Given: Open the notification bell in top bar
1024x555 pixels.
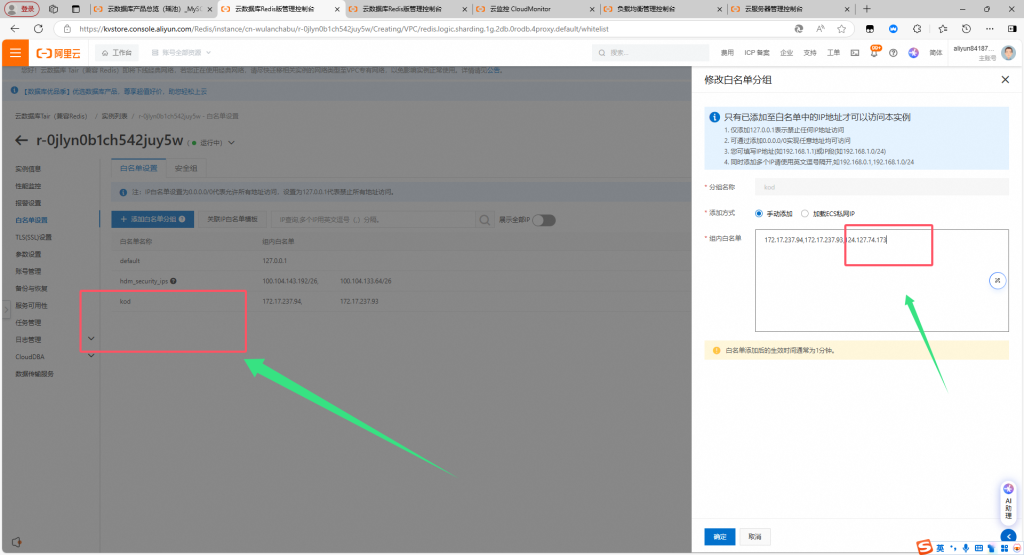Looking at the screenshot, I should coord(875,52).
